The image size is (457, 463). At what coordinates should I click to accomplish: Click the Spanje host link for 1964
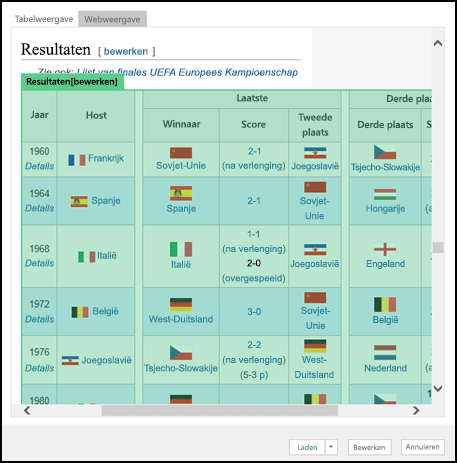(x=106, y=201)
